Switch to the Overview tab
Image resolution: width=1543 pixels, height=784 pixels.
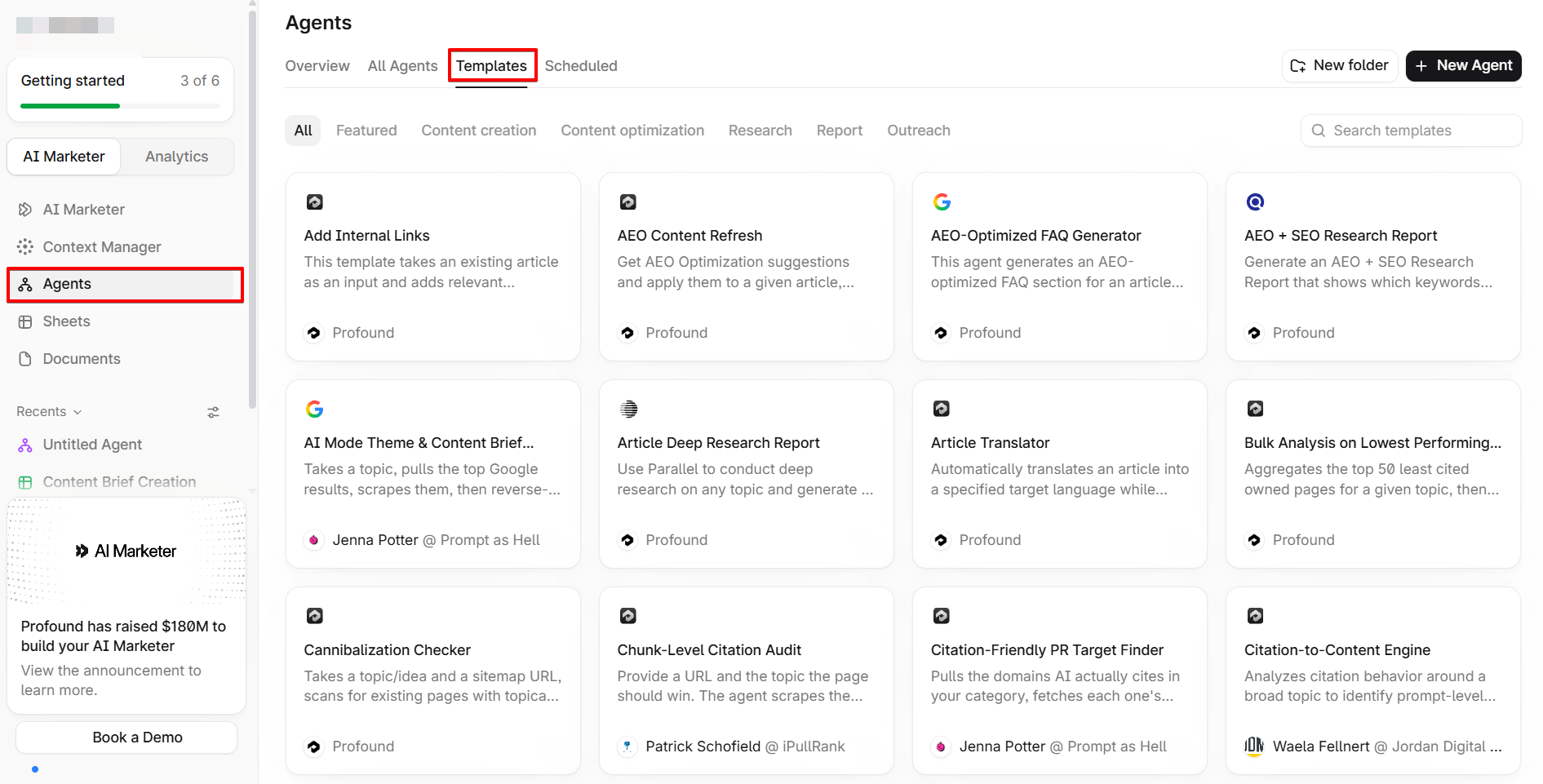[x=317, y=66]
